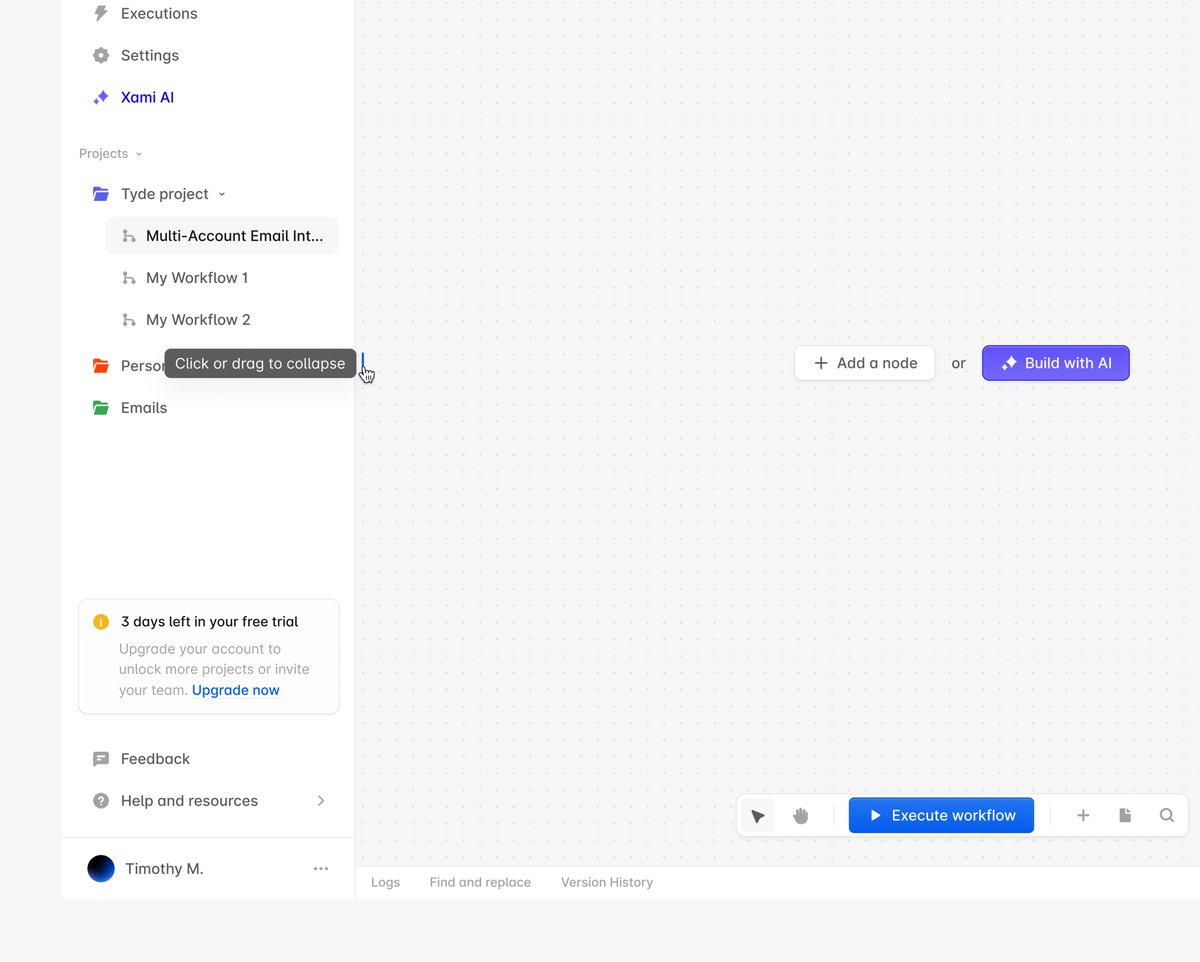Select the Tyde project label
This screenshot has height=962, width=1200.
(x=165, y=194)
